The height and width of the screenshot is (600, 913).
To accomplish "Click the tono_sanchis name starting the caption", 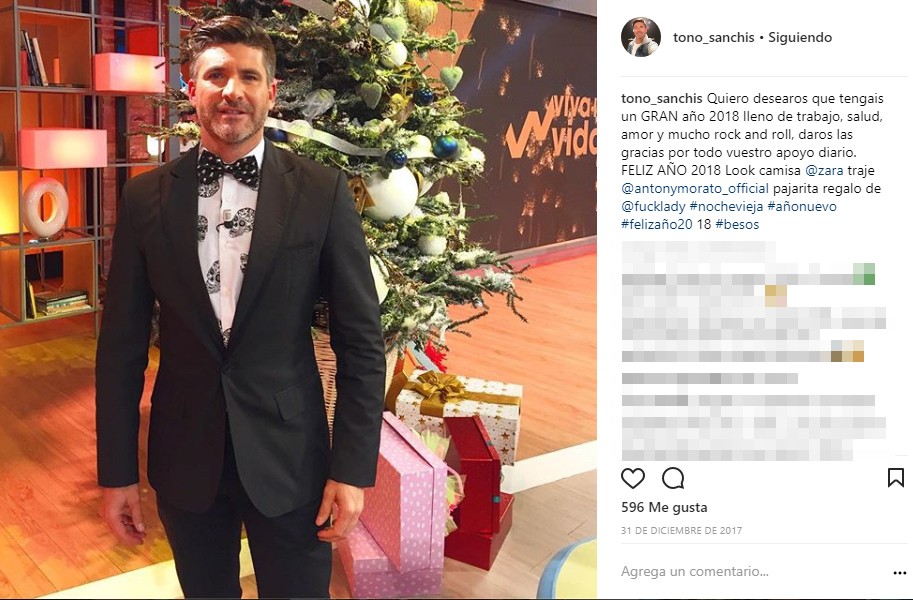I will pos(662,98).
